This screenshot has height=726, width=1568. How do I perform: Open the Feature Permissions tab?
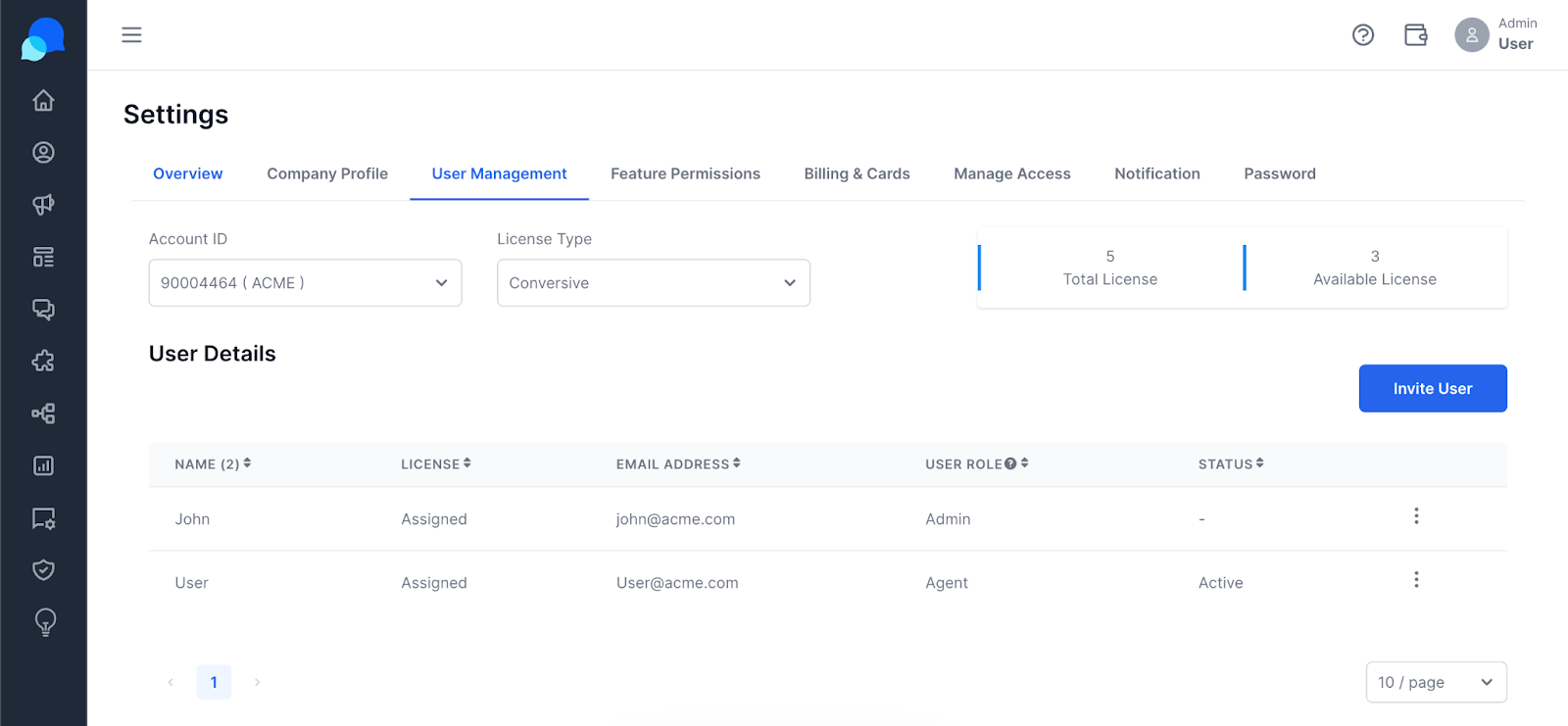[x=685, y=173]
